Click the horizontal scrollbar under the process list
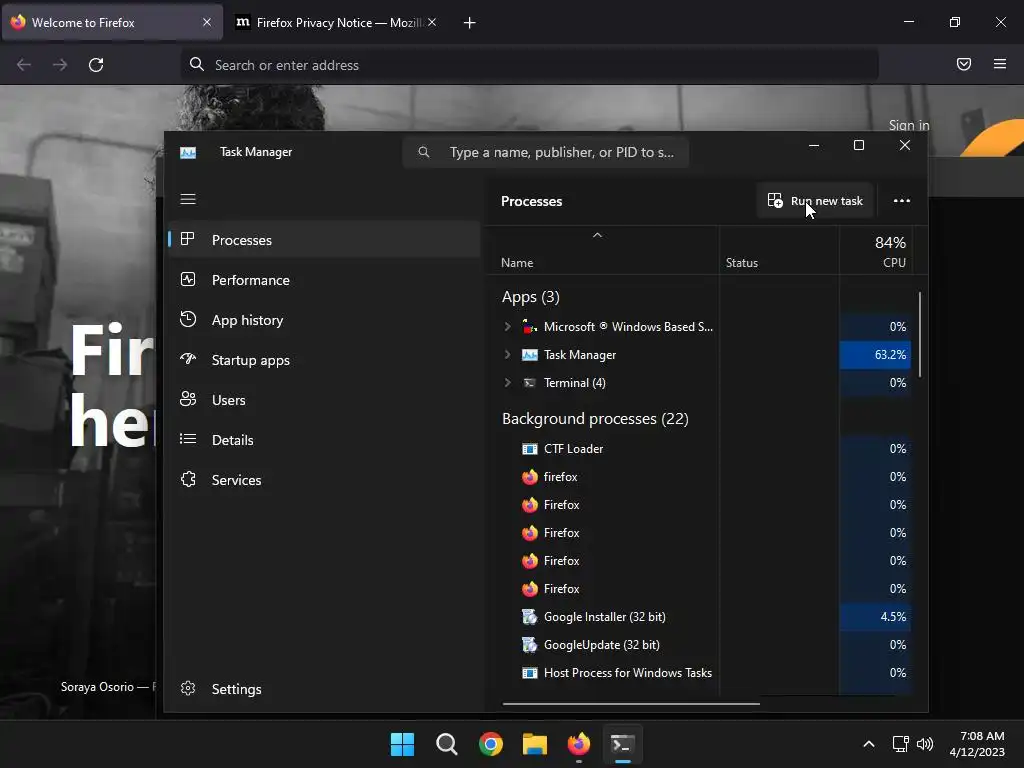Screen dimensions: 1024x768 click(x=631, y=704)
